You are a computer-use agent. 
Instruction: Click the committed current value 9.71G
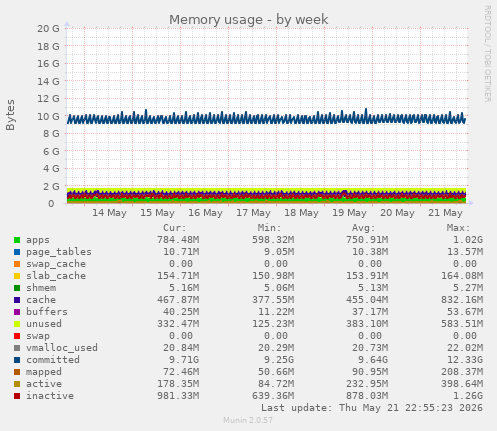coord(184,360)
